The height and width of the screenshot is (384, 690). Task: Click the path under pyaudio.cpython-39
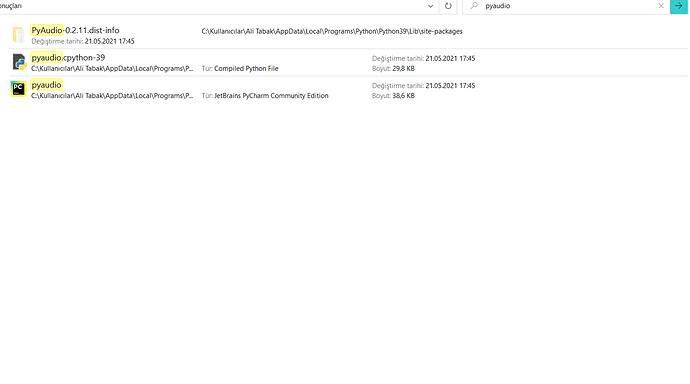point(112,68)
